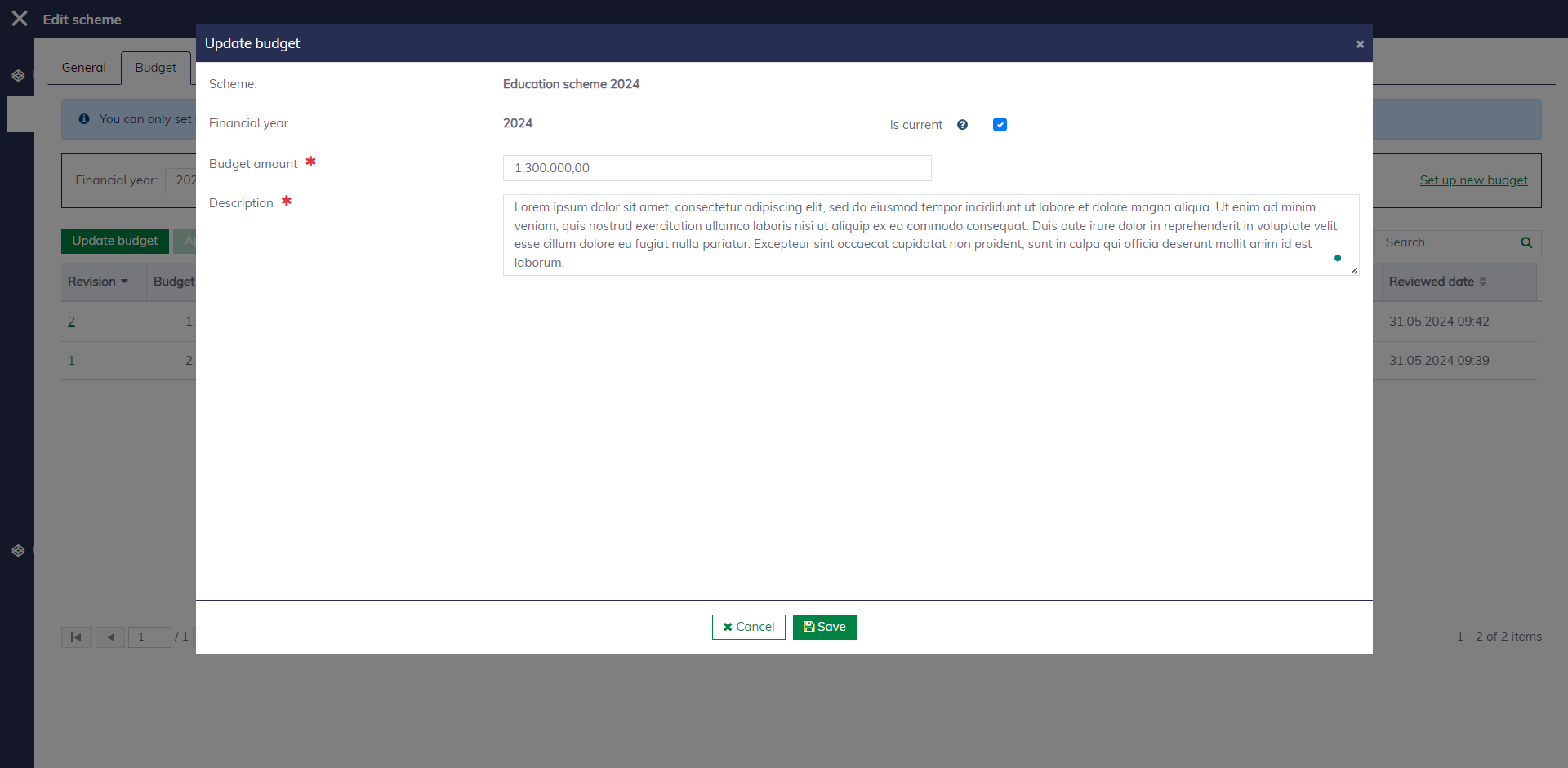Click the search magnifier icon
Viewport: 1568px width, 768px height.
(1526, 242)
